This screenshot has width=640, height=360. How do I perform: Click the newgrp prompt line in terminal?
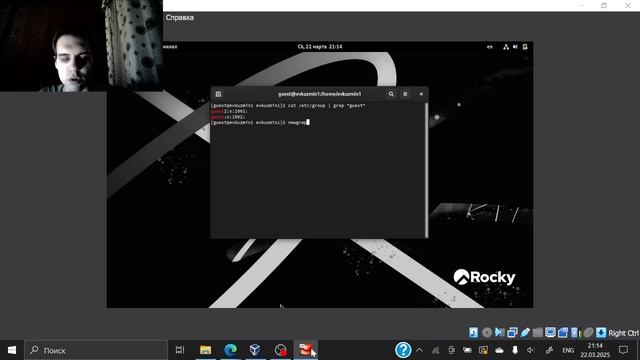point(260,122)
